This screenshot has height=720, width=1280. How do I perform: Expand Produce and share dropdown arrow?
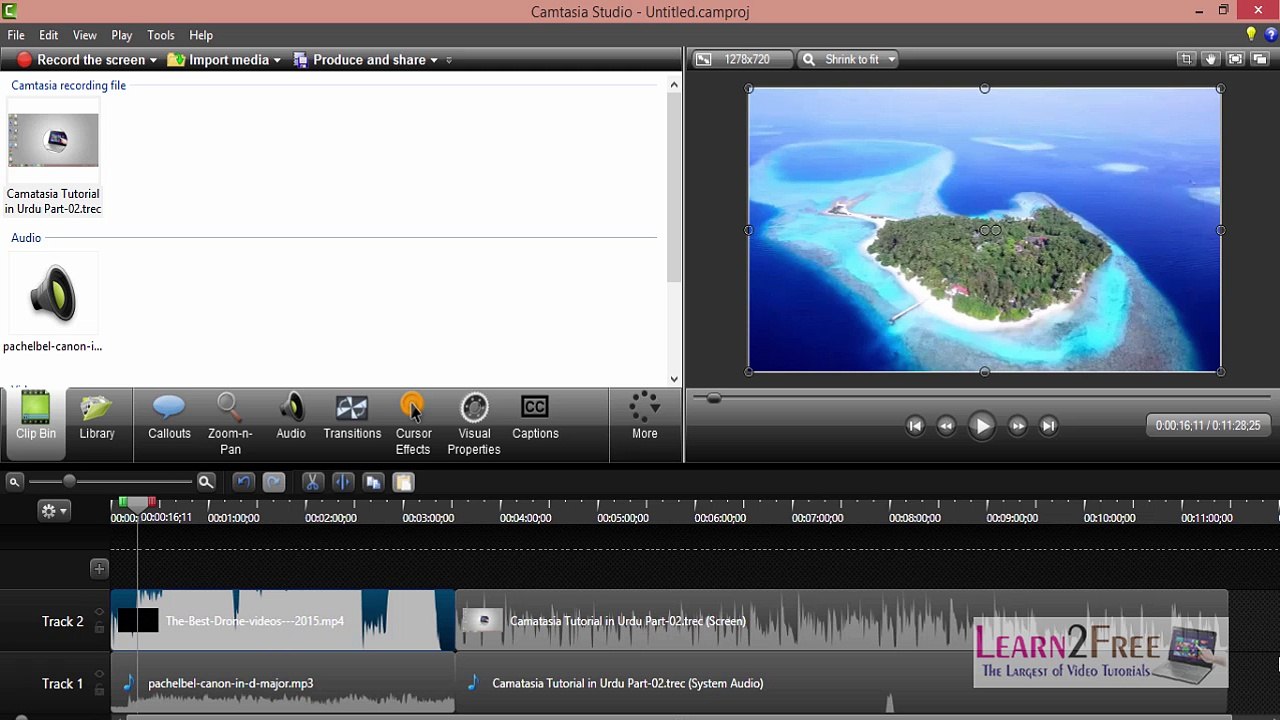point(434,60)
